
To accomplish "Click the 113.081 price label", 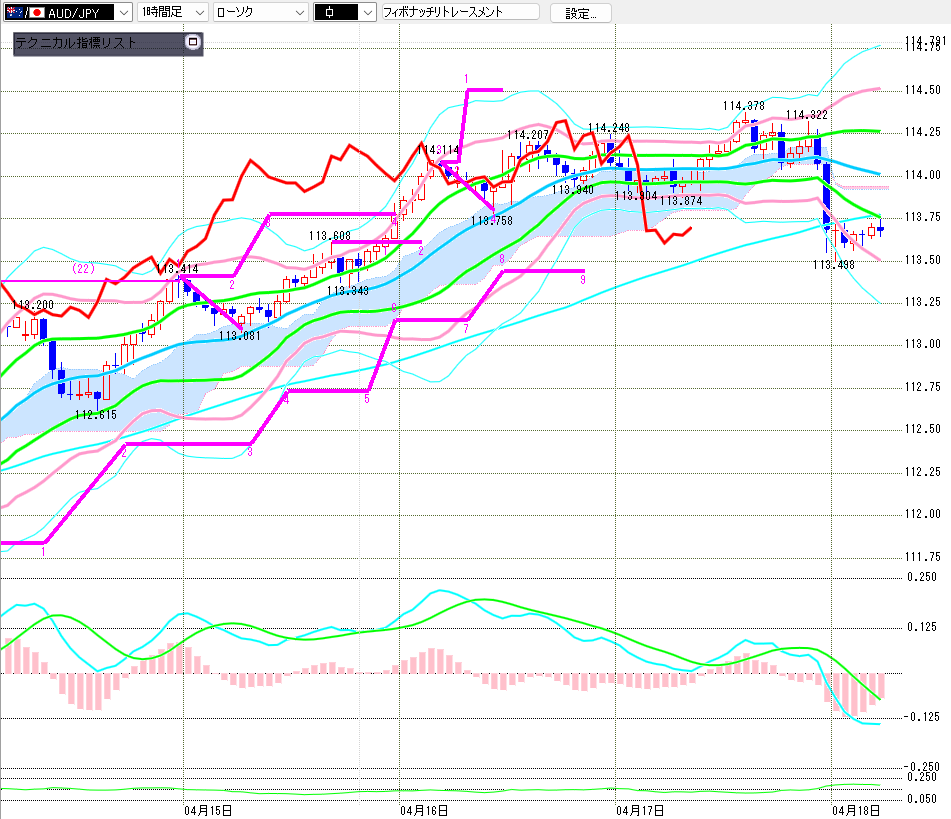I will click(x=240, y=336).
